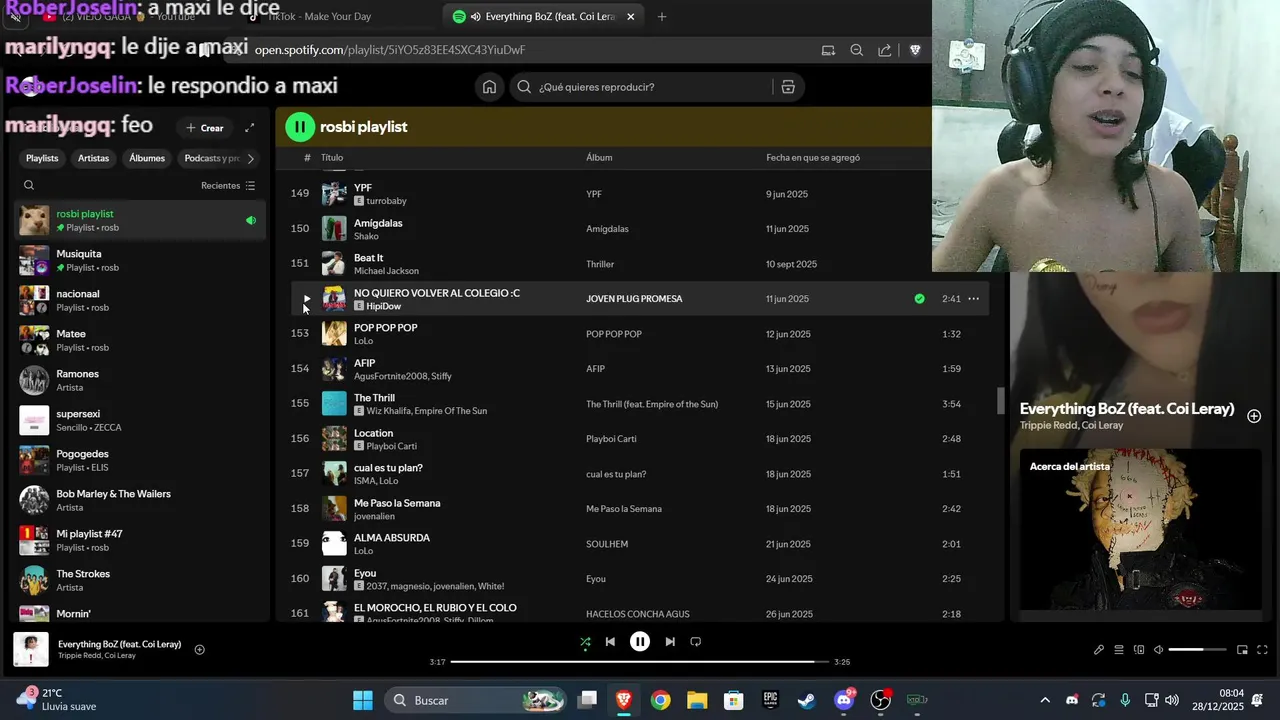Open Discord from the taskbar

coord(844,700)
